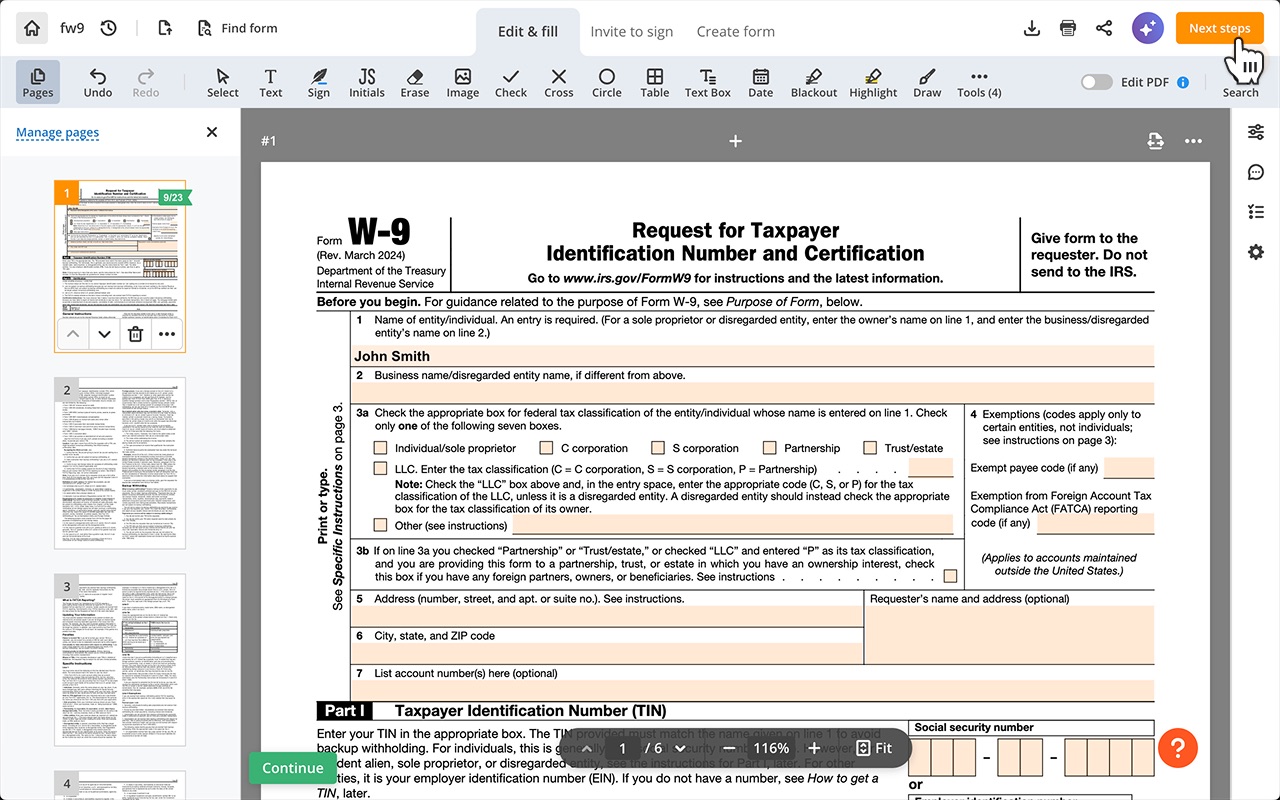Click the Next steps button
Viewport: 1280px width, 800px height.
click(1219, 28)
